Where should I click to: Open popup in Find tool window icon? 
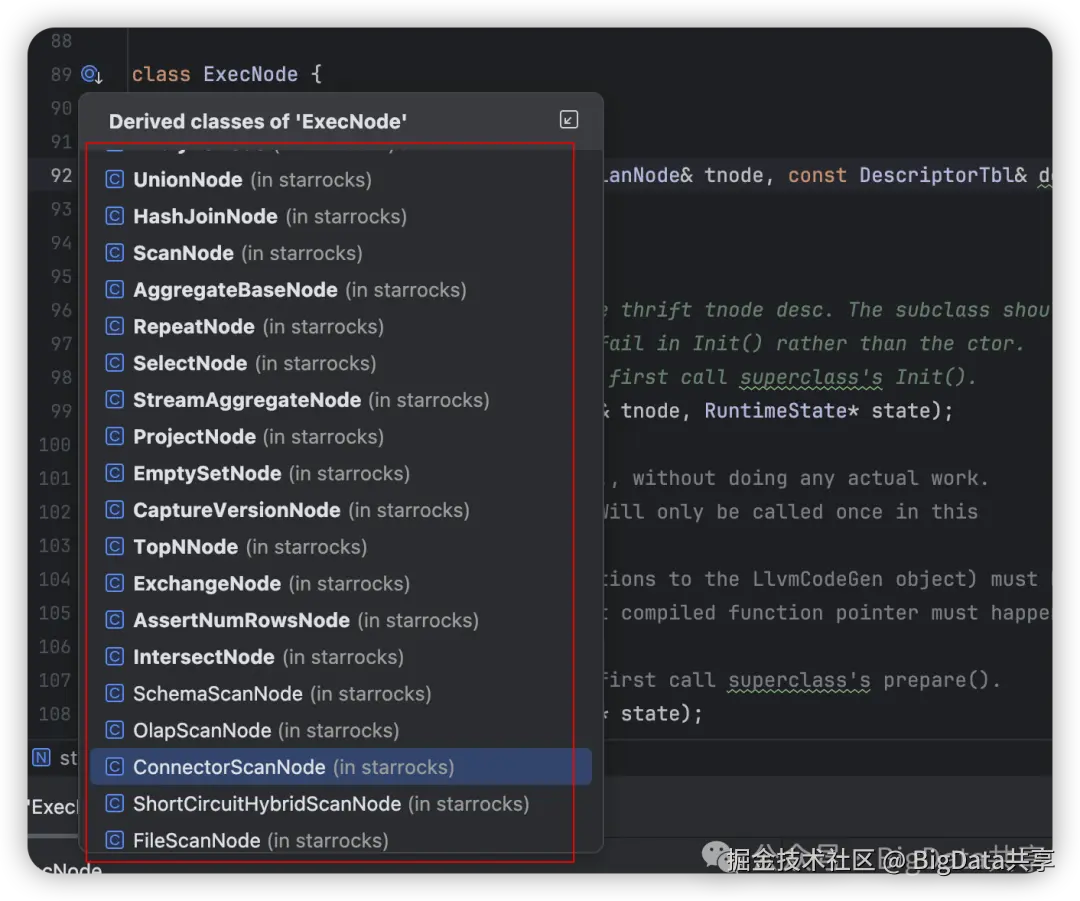(568, 120)
